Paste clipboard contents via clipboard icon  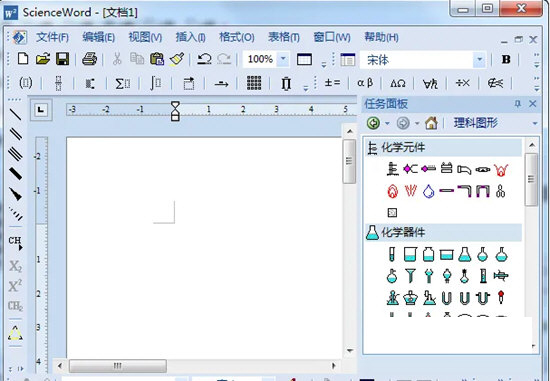(x=157, y=59)
